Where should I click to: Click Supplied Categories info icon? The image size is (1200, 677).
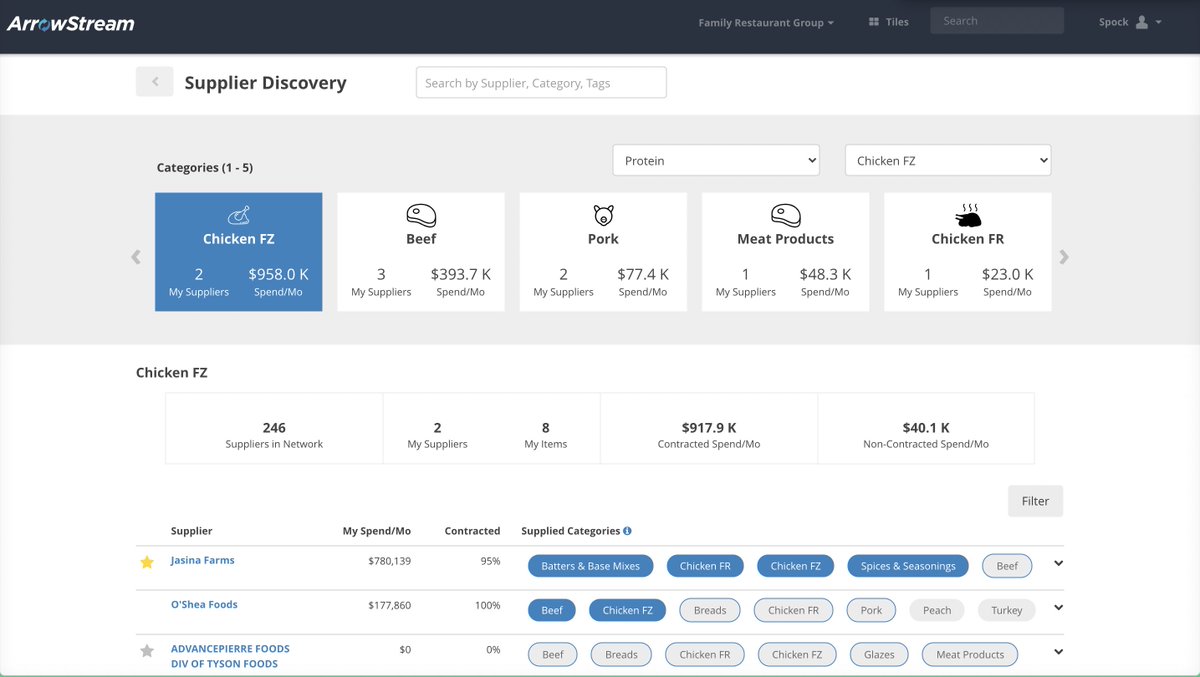[x=628, y=531]
